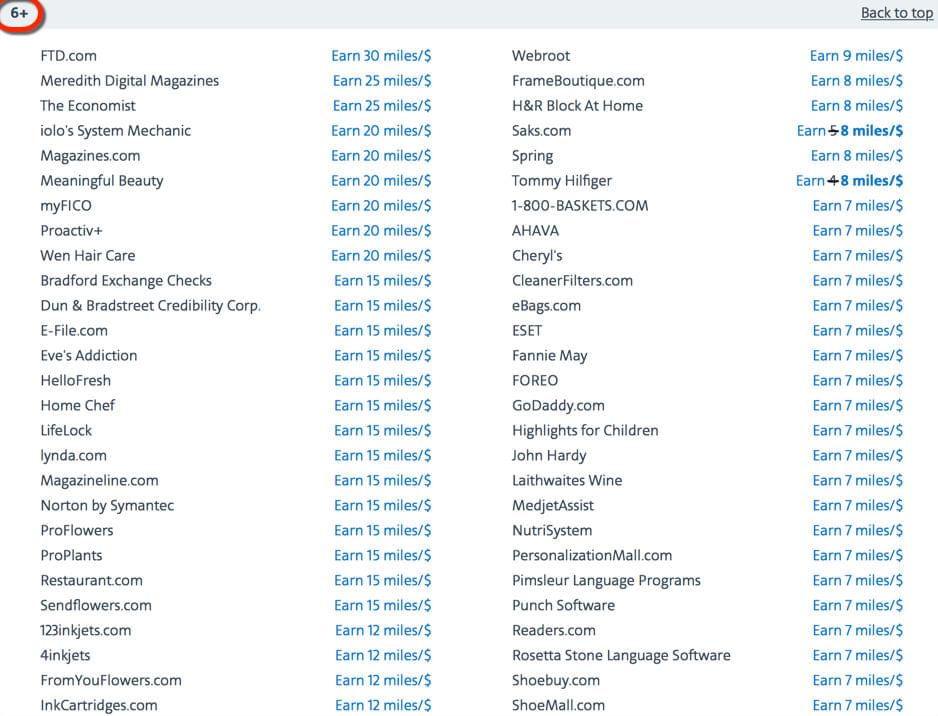
Task: Open The Economist's Earn 25 miles/$ offer
Action: tap(382, 106)
